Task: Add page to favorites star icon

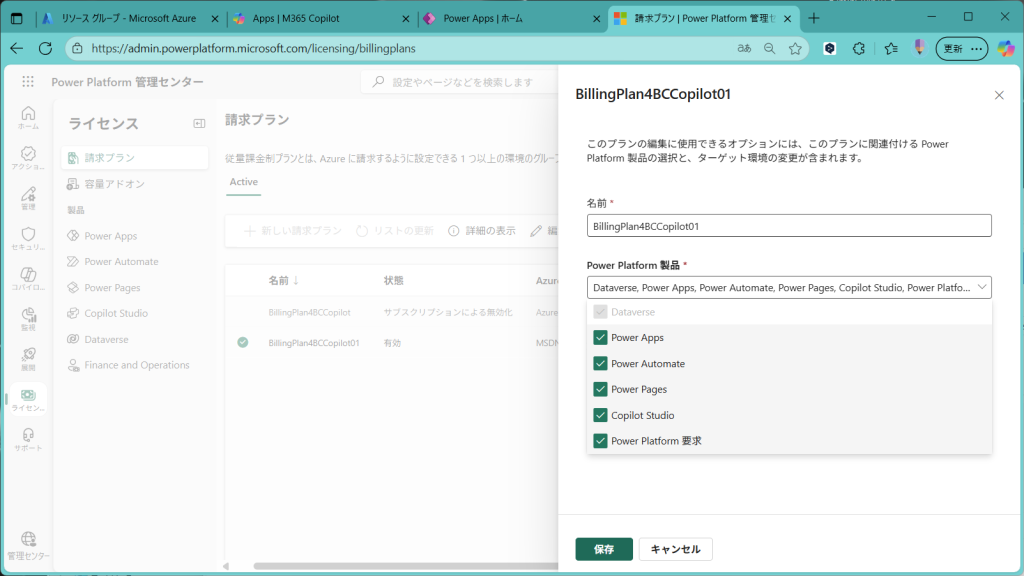Action: tap(795, 48)
